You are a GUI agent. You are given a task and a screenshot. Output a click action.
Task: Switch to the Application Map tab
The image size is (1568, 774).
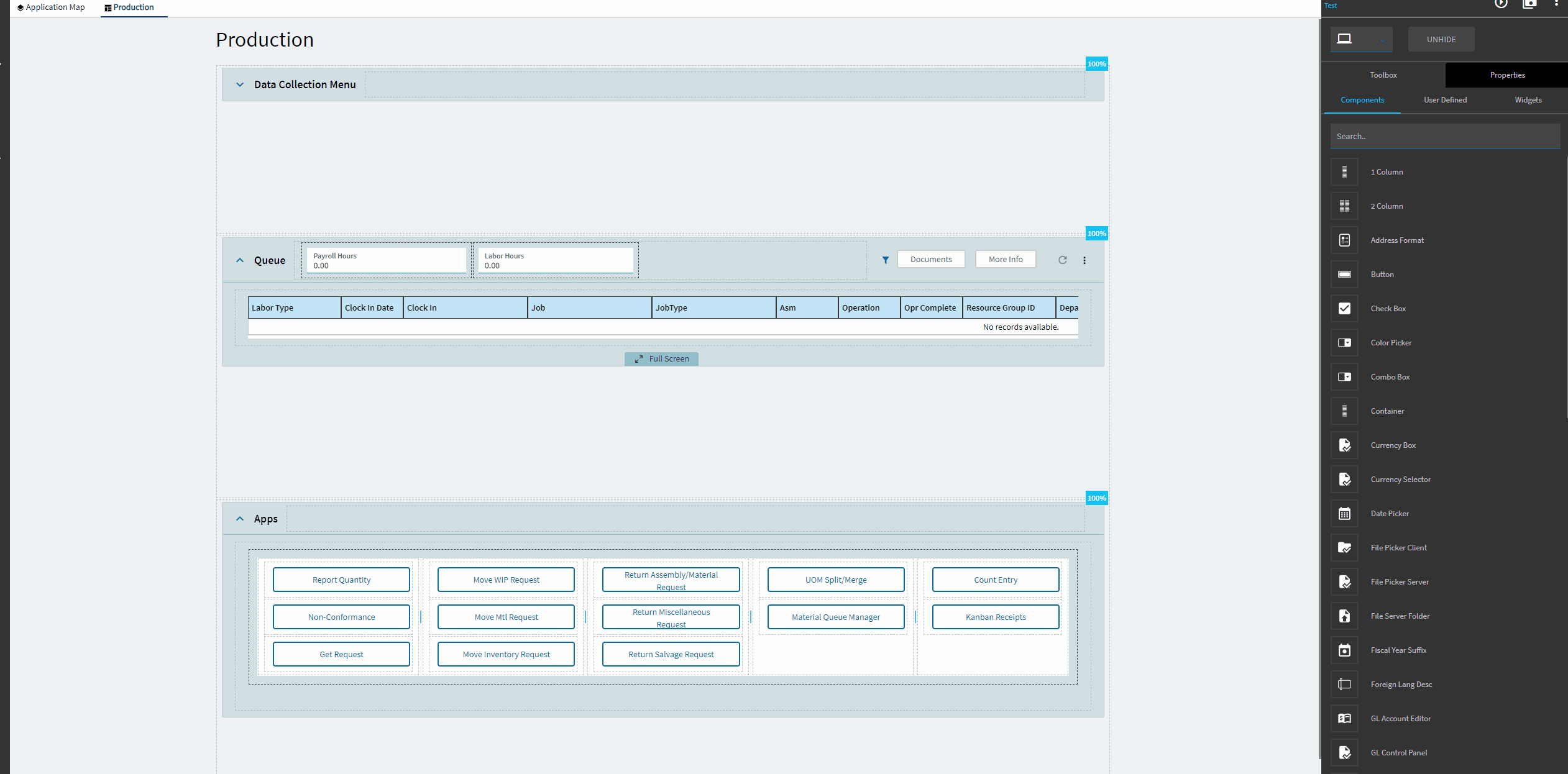click(x=51, y=7)
